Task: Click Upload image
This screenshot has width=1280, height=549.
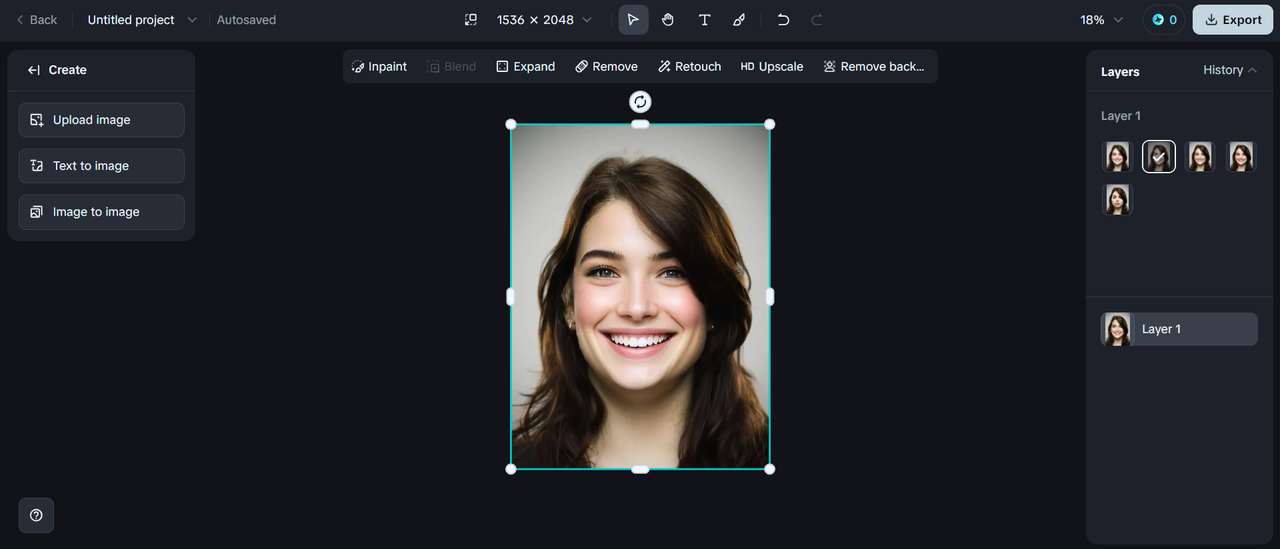Action: pos(101,120)
